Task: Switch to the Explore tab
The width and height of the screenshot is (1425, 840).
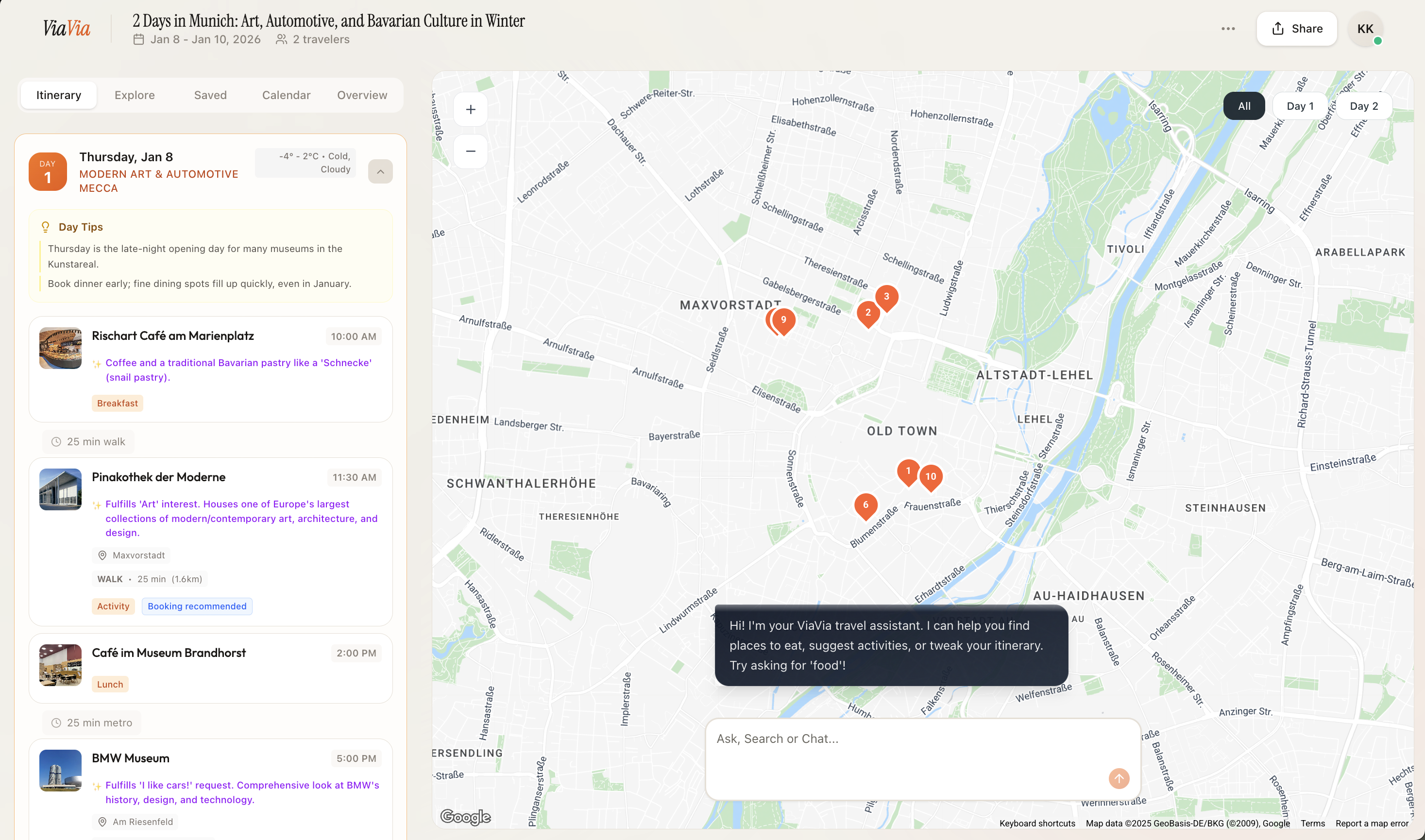Action: [x=134, y=95]
